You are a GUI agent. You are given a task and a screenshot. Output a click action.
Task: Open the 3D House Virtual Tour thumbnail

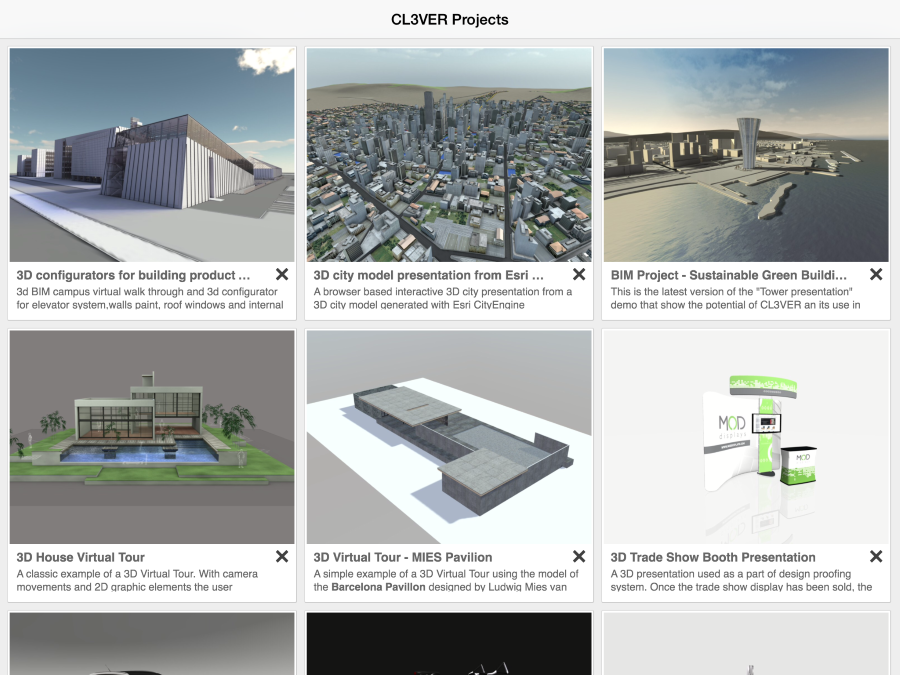tap(152, 436)
